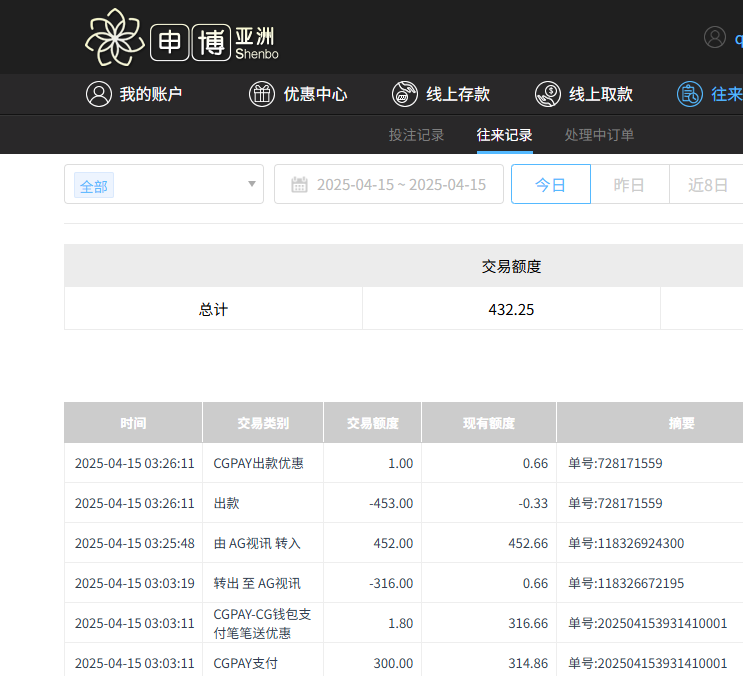Select the 今日 date filter
The height and width of the screenshot is (676, 743).
550,184
